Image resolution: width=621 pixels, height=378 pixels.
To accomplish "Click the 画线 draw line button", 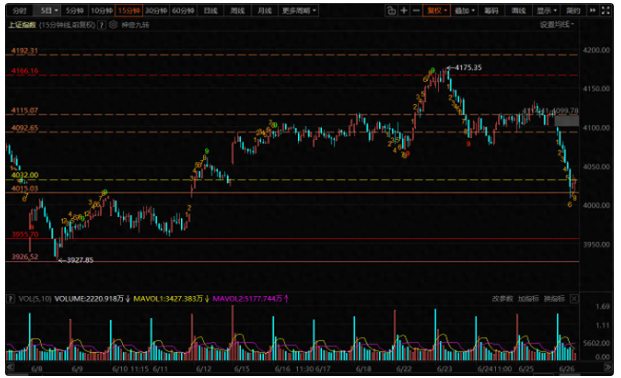I will [x=518, y=11].
